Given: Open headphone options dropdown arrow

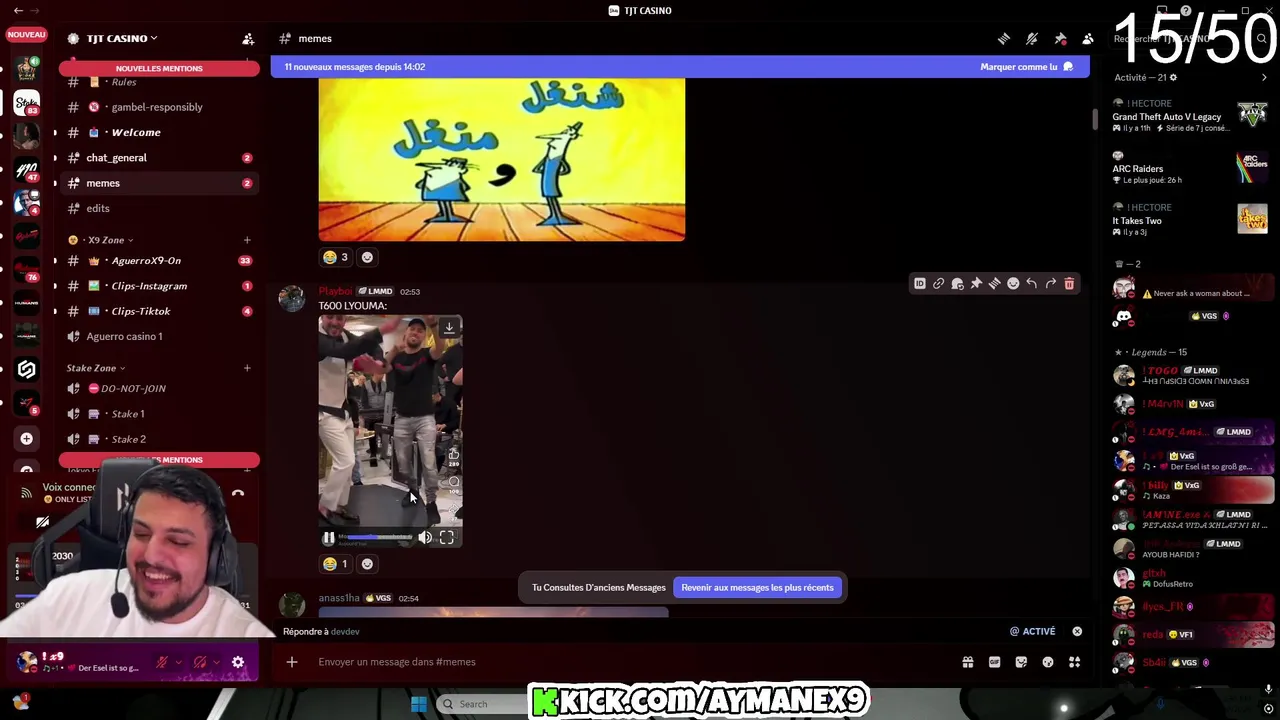Looking at the screenshot, I should pos(217,662).
